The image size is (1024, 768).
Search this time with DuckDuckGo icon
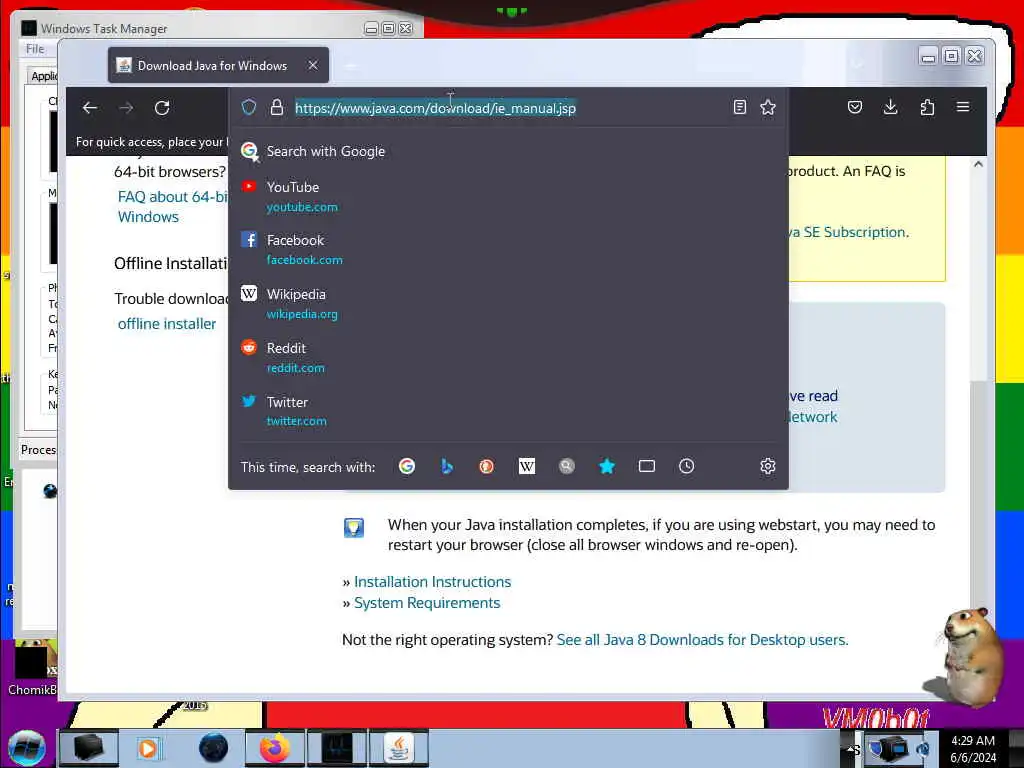click(487, 466)
